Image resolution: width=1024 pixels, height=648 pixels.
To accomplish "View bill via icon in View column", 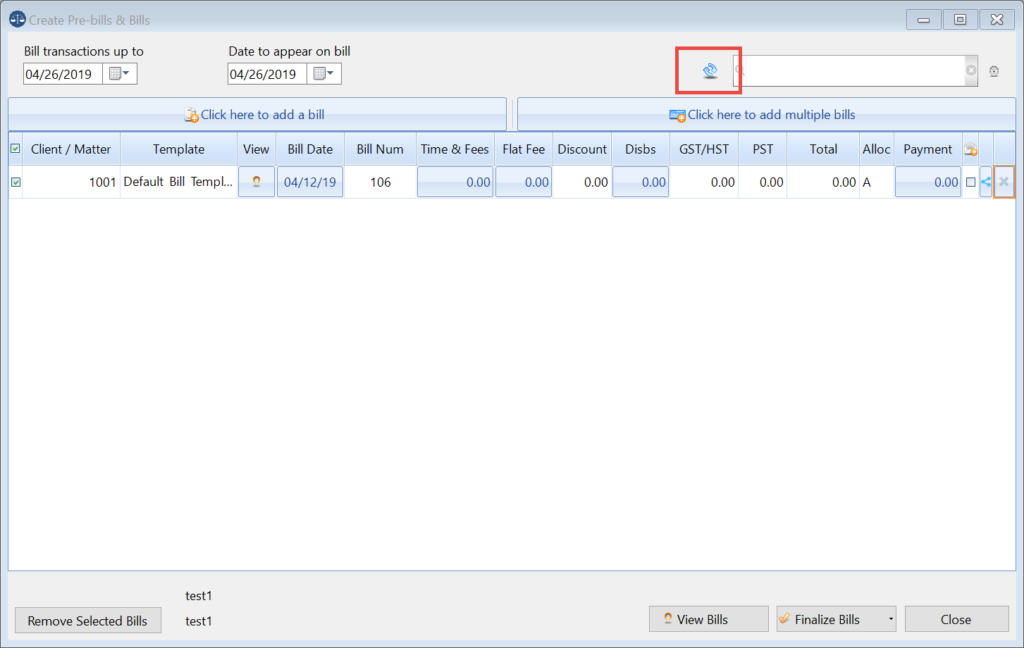I will (x=256, y=182).
